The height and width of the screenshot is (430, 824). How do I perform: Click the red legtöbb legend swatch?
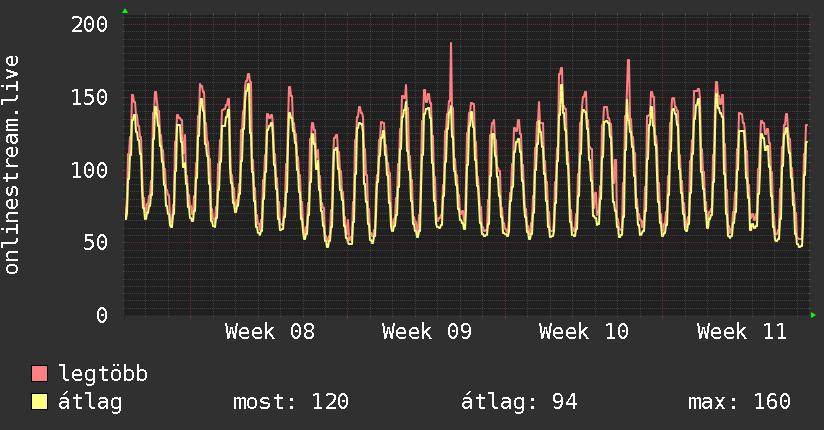pos(40,374)
